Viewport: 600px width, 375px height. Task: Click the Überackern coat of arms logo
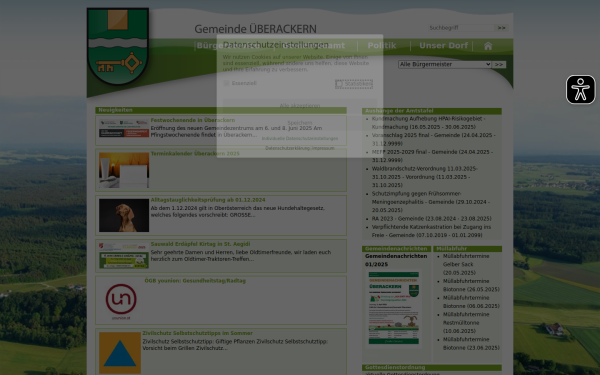118,46
